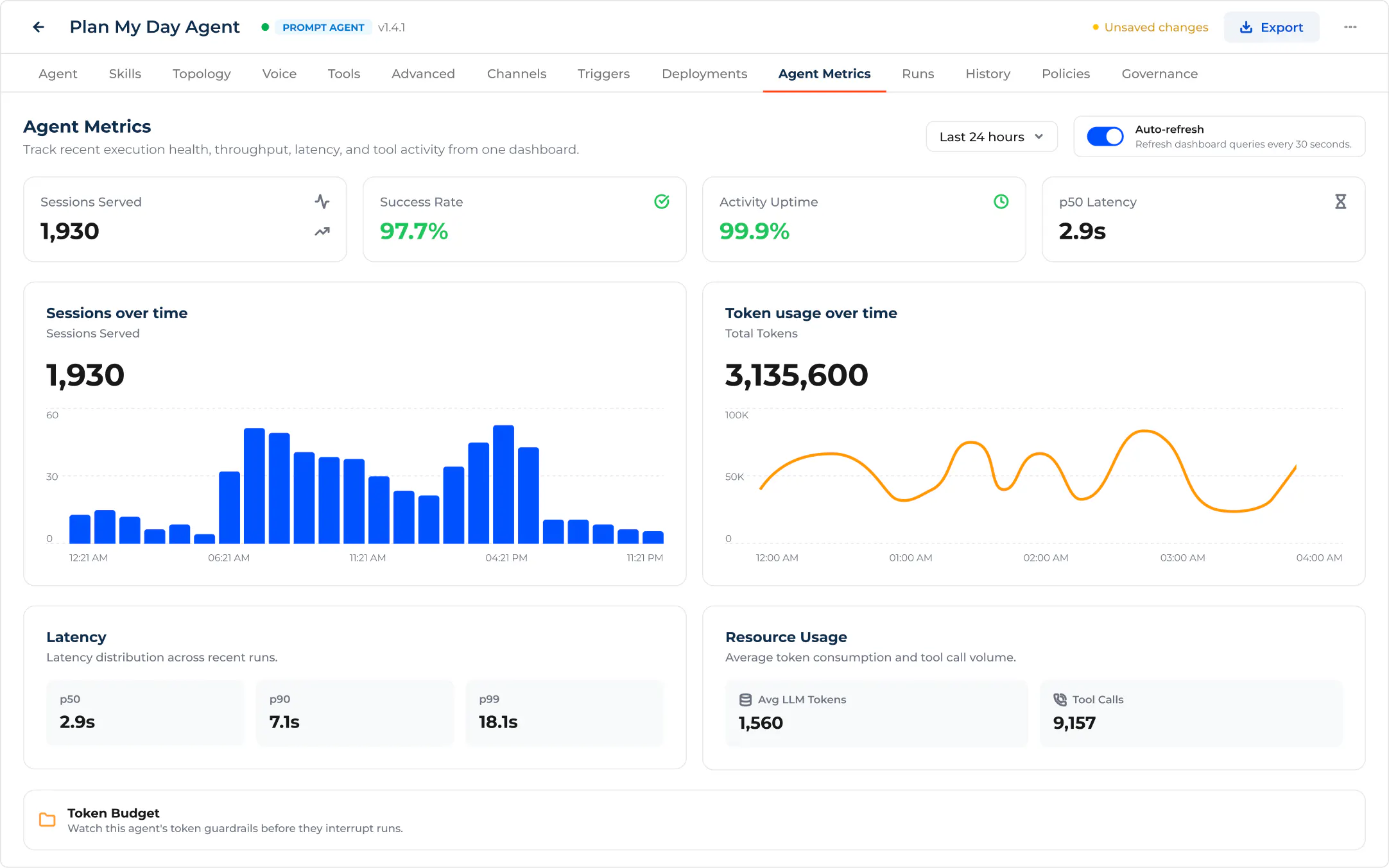Click the 06:21 AM axis label
The height and width of the screenshot is (868, 1389).
(229, 557)
